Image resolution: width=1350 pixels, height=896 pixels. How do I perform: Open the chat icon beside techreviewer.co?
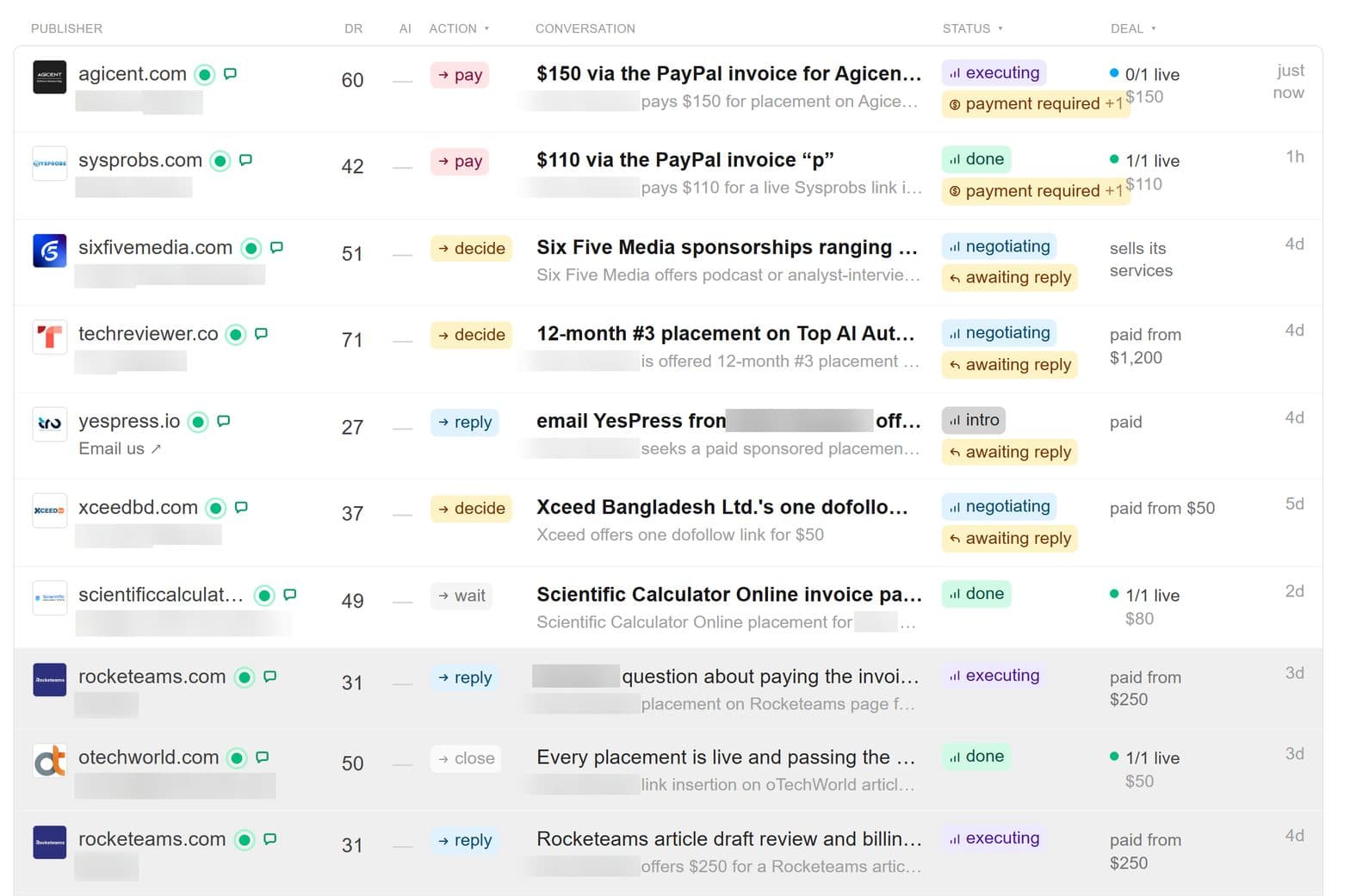coord(261,334)
